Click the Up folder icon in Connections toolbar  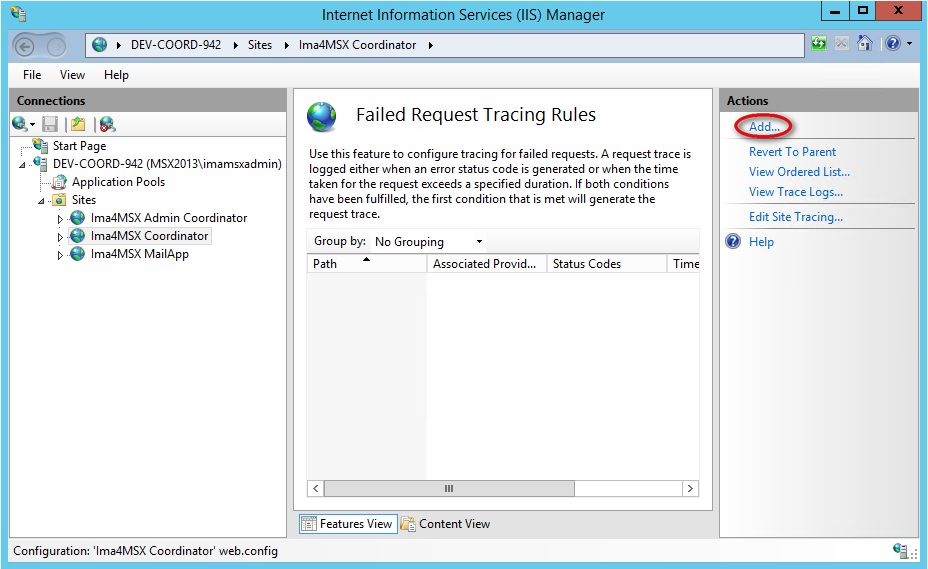pyautogui.click(x=78, y=124)
